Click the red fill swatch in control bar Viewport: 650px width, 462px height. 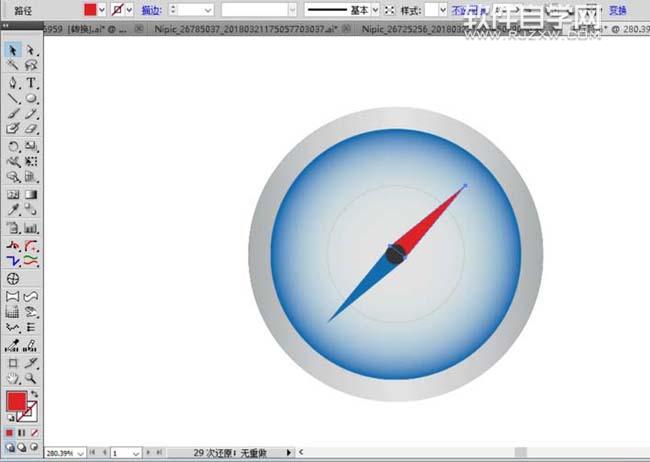click(x=90, y=10)
